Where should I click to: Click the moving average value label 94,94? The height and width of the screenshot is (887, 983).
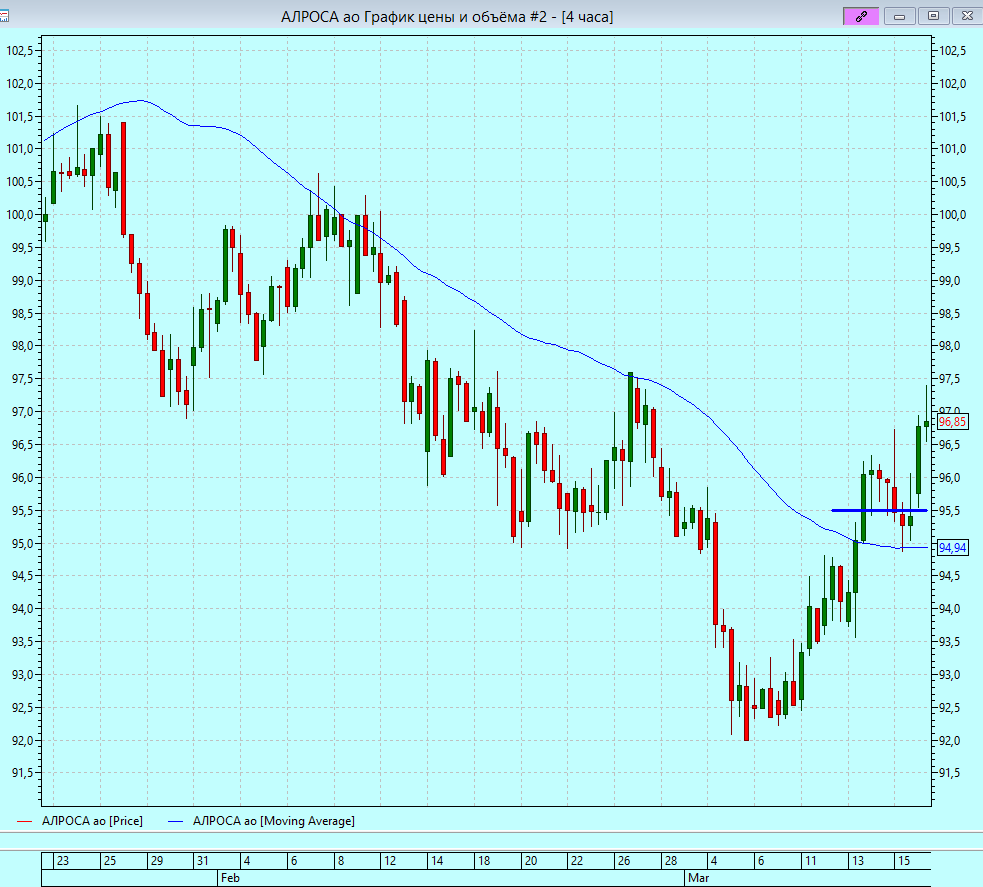pyautogui.click(x=952, y=548)
